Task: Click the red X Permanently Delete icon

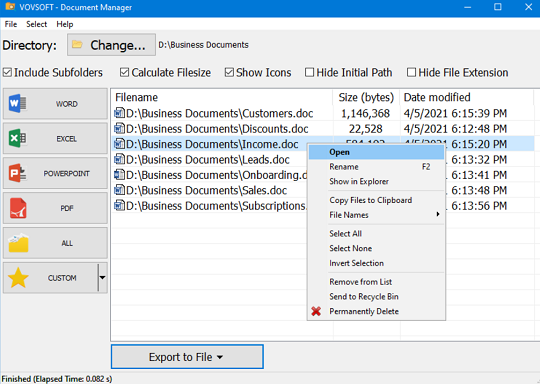Action: [316, 311]
